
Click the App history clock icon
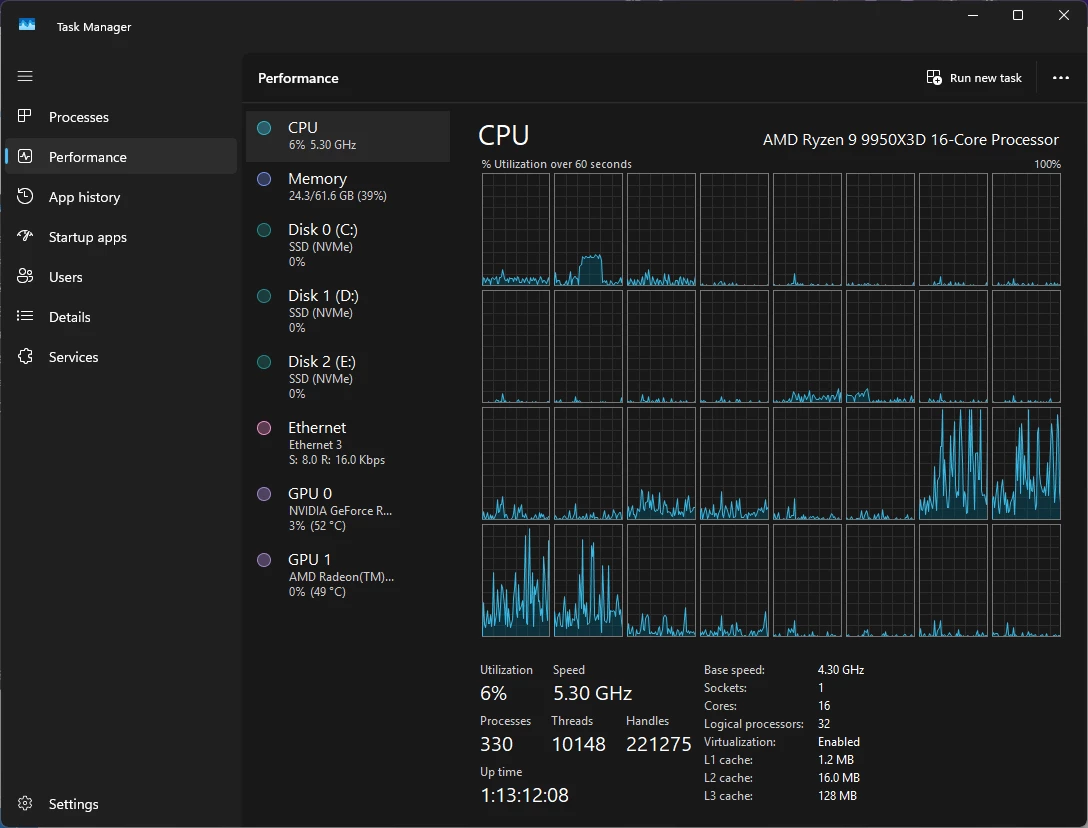[26, 197]
